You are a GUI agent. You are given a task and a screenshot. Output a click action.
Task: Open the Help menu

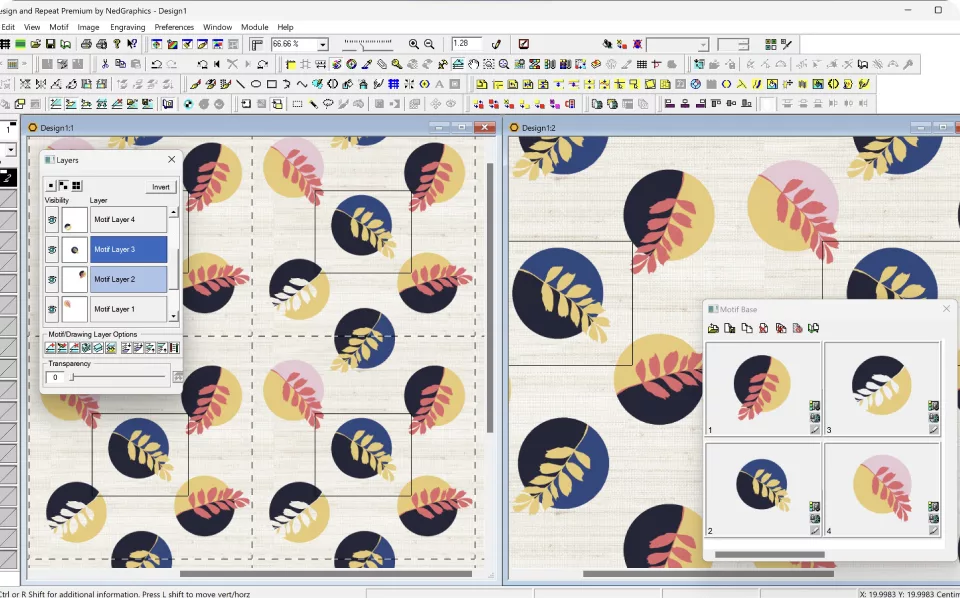pos(285,27)
